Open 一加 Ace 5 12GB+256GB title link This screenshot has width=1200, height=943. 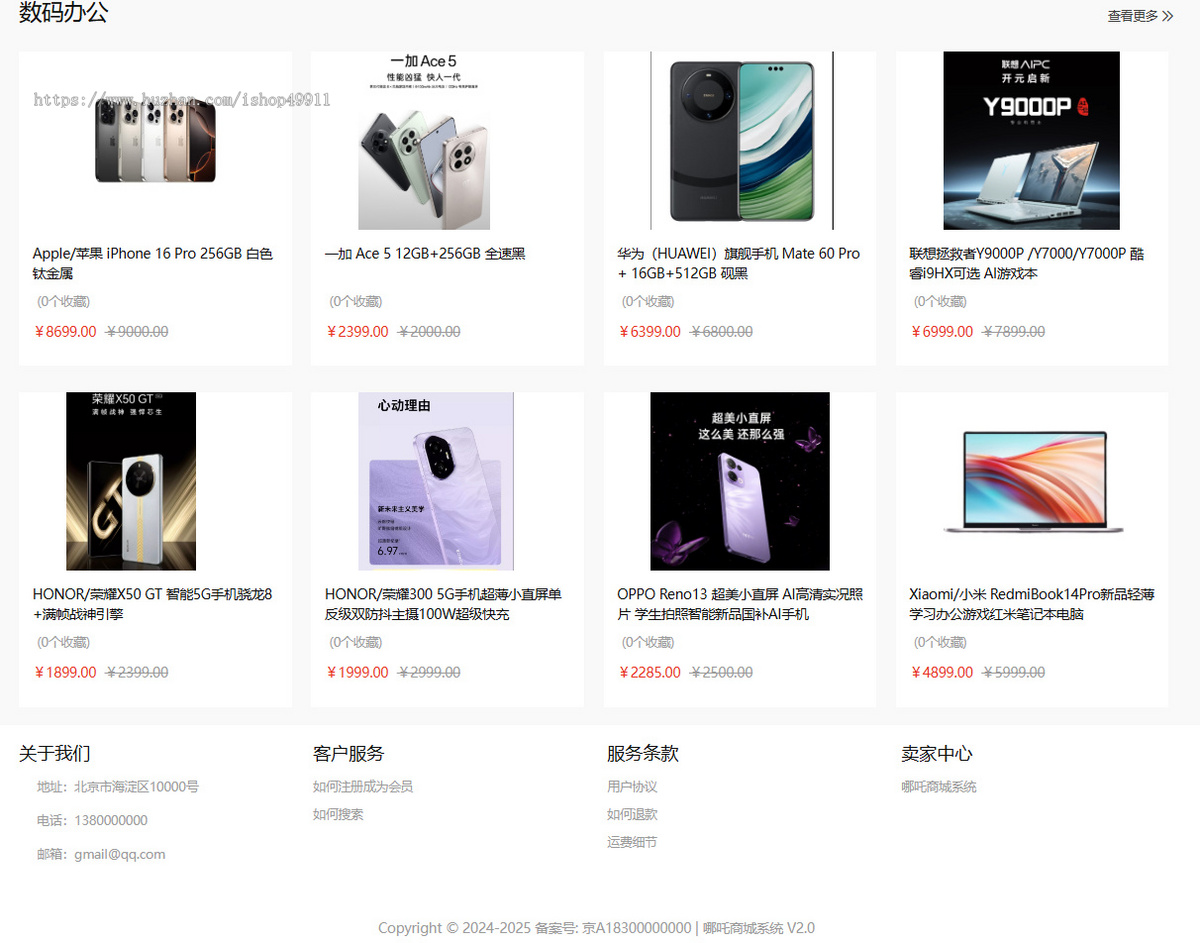tap(425, 254)
